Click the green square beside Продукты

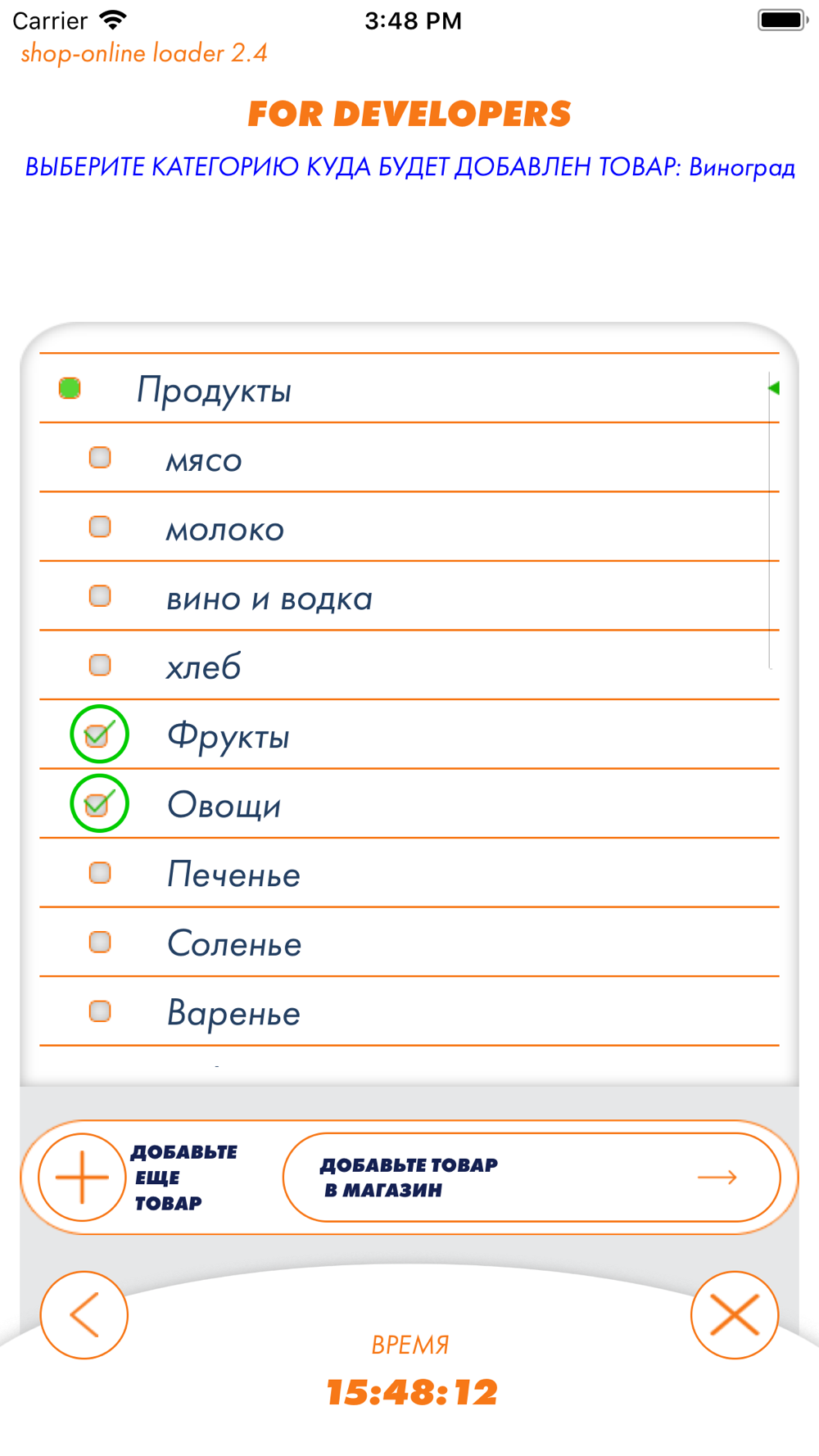70,388
